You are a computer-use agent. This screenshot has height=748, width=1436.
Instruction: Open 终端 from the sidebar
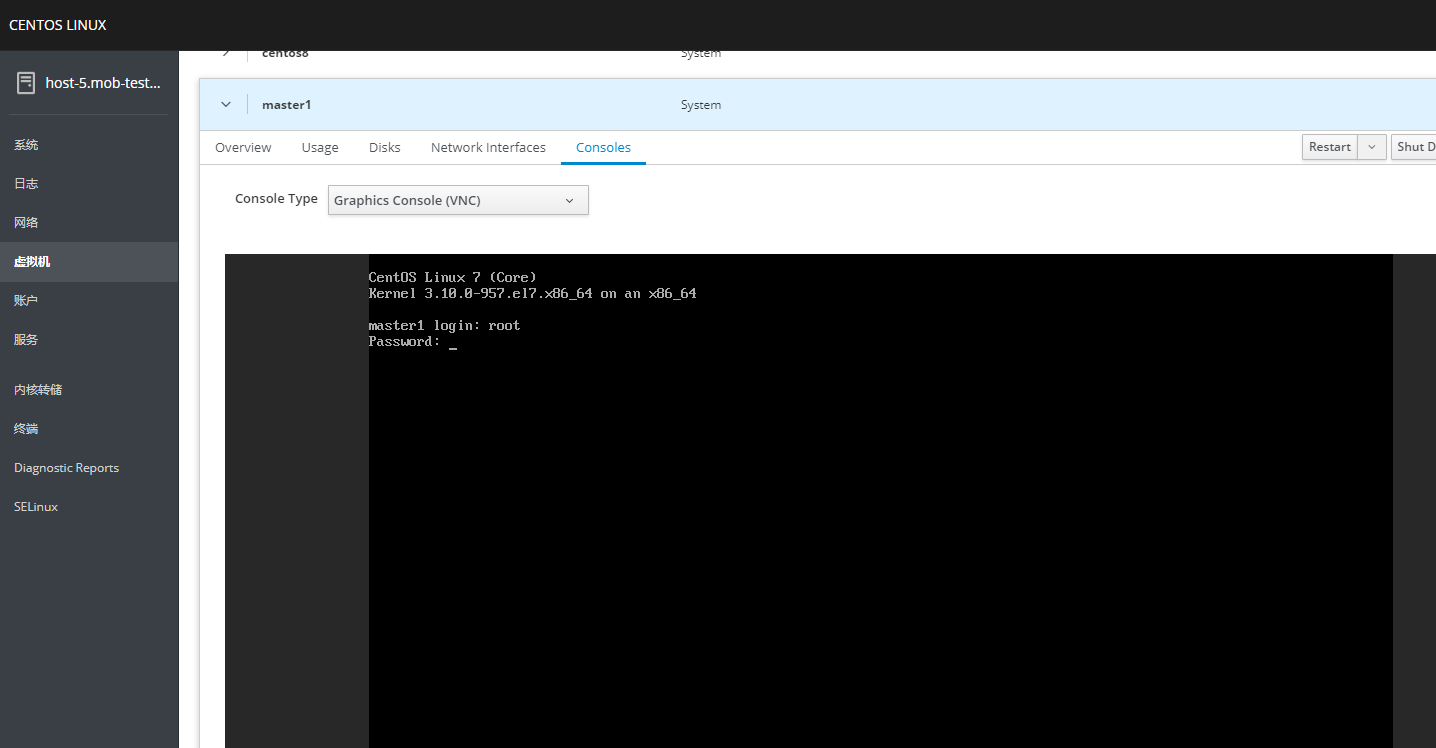pos(26,429)
